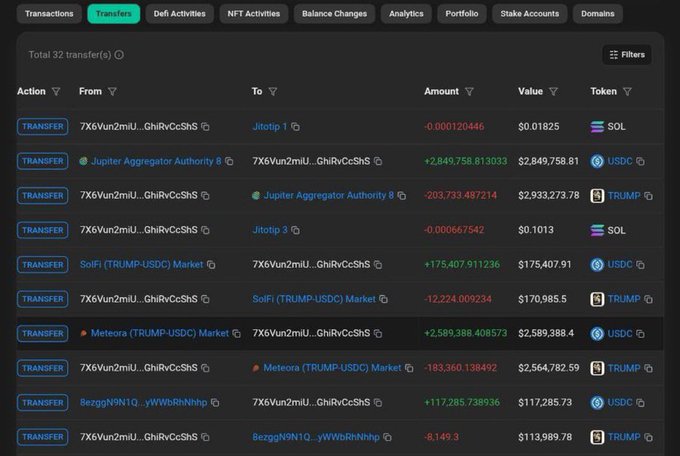Image resolution: width=680 pixels, height=456 pixels.
Task: Select the active Transfers tab
Action: (114, 13)
